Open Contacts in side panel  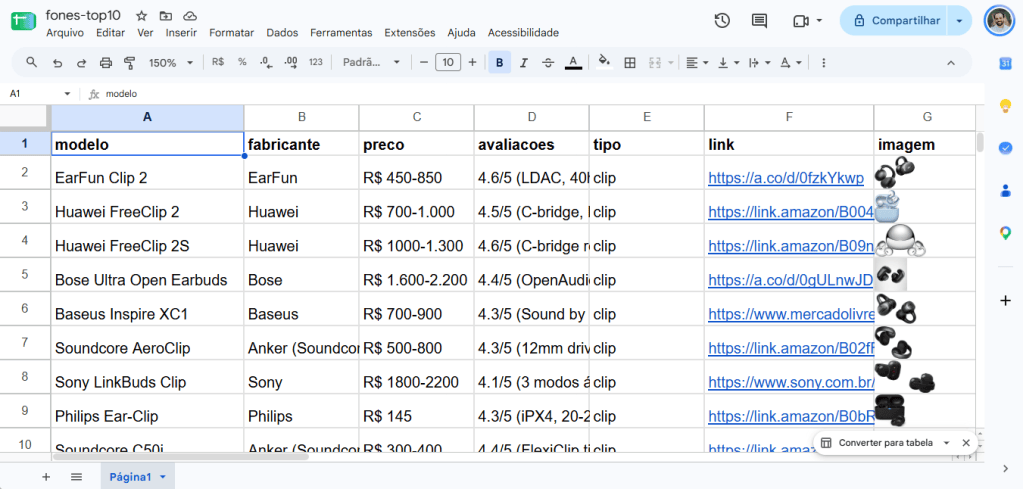1005,190
